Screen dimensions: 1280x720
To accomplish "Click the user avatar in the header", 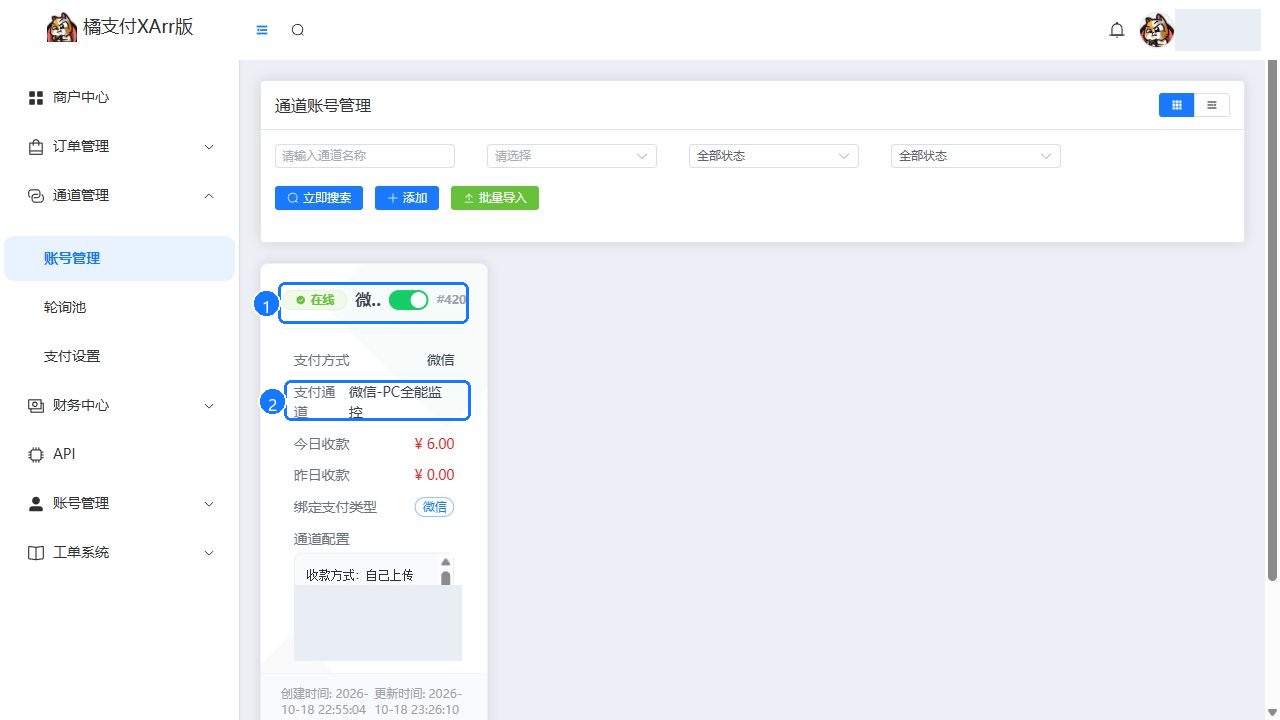I will coord(1157,31).
